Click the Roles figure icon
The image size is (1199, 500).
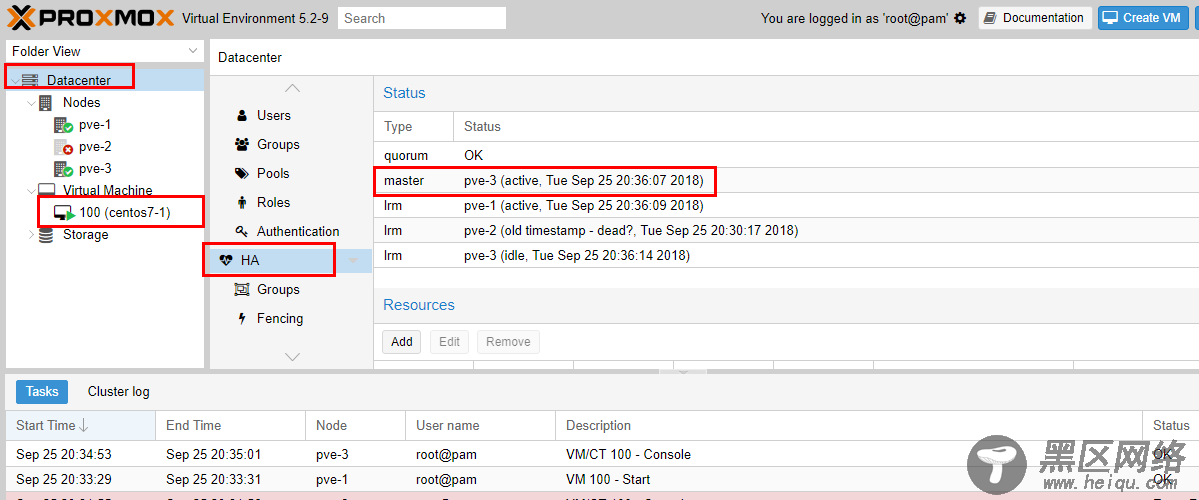pos(242,203)
